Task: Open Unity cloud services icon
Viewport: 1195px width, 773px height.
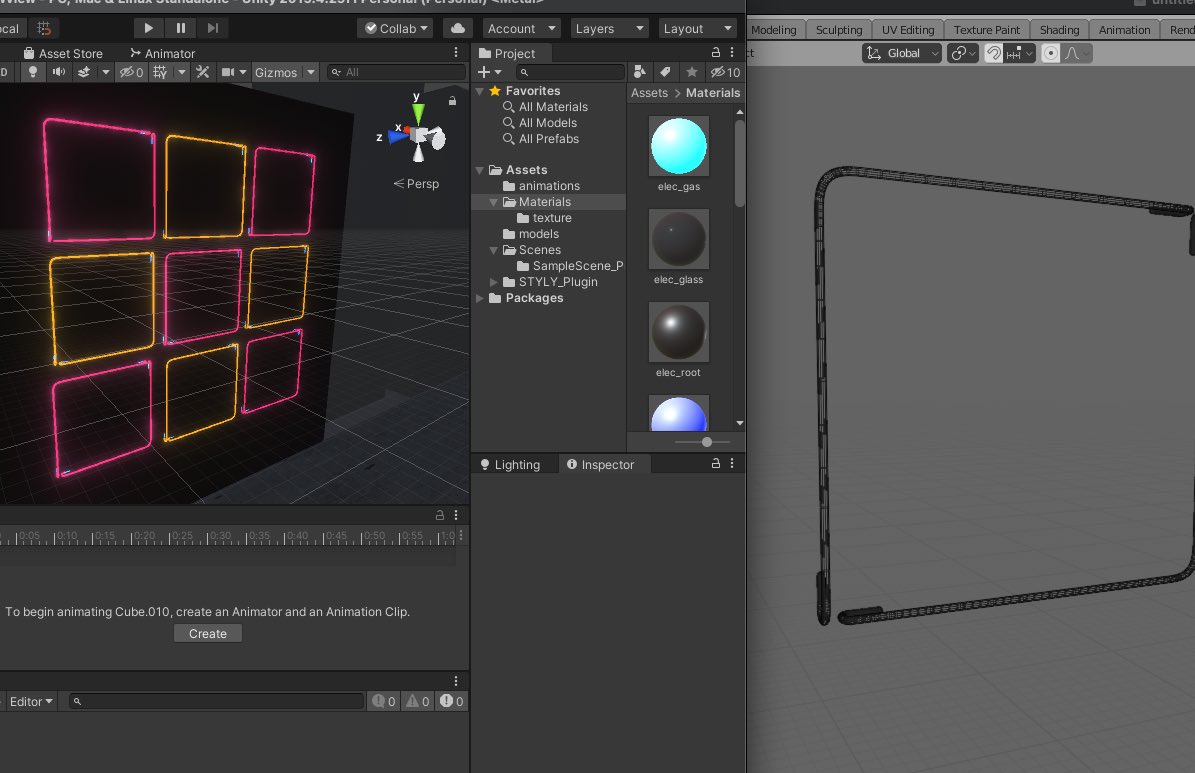Action: pyautogui.click(x=458, y=28)
